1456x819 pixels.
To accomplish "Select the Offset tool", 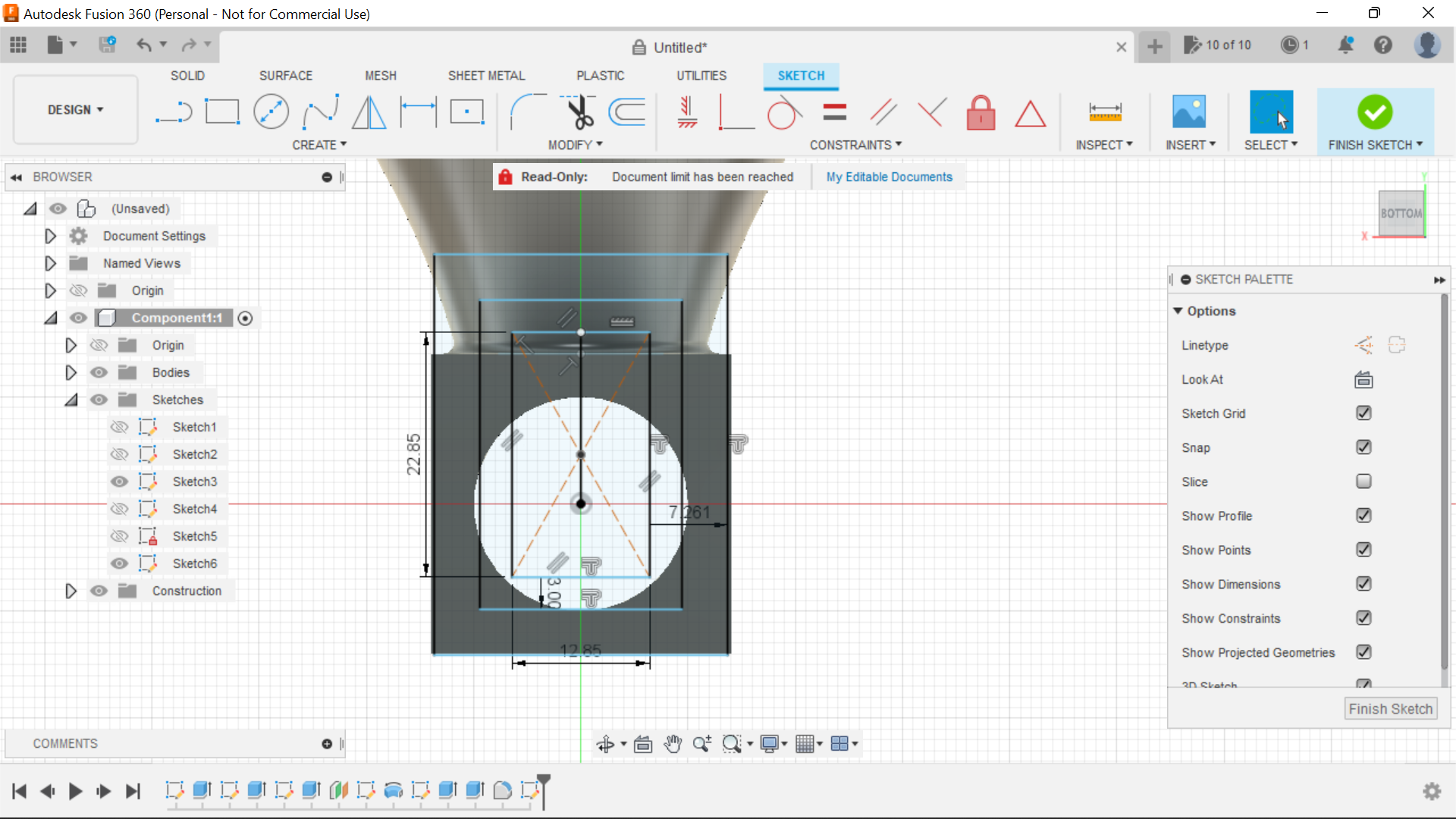I will 626,111.
